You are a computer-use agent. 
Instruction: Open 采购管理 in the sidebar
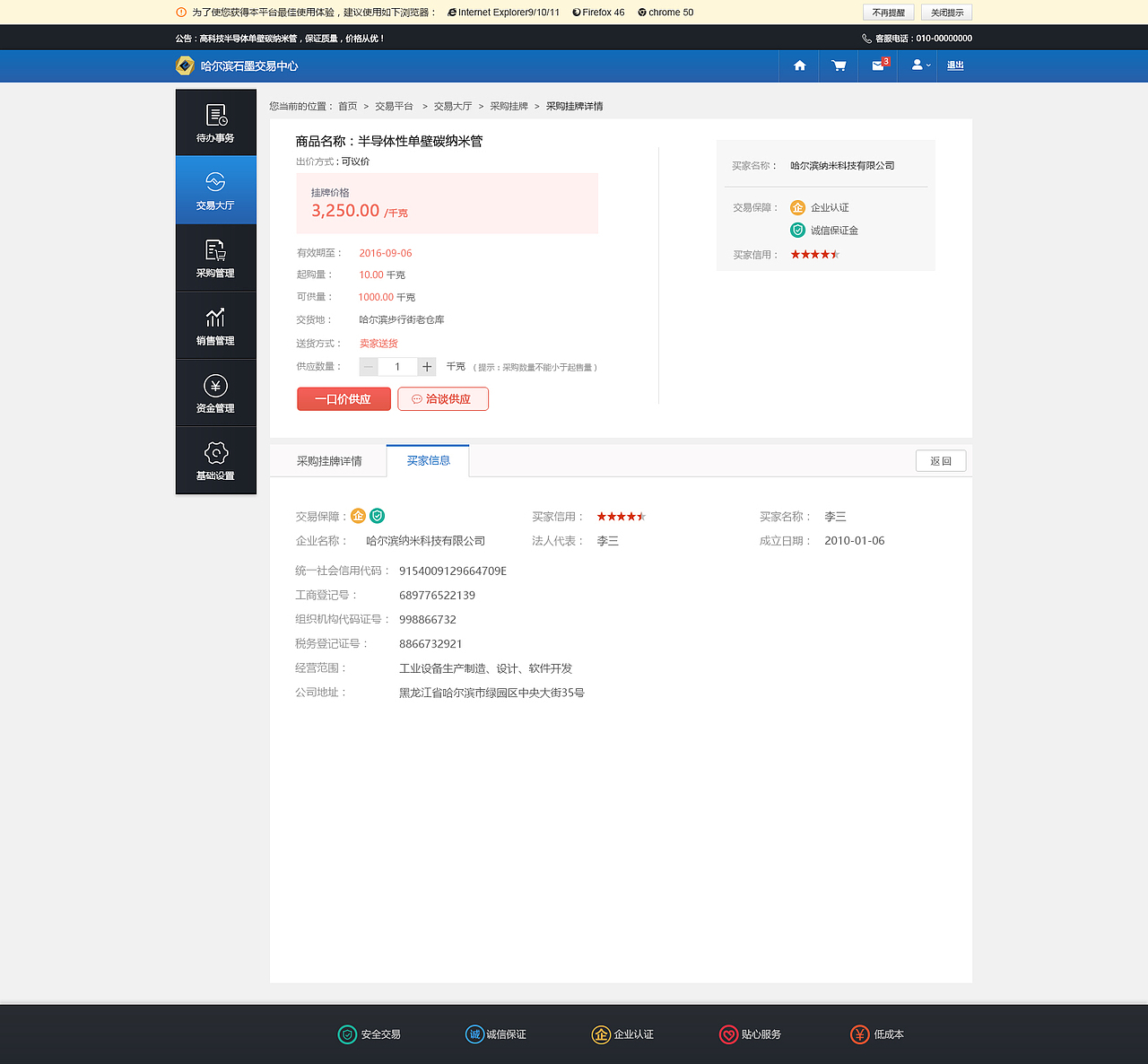[x=215, y=258]
